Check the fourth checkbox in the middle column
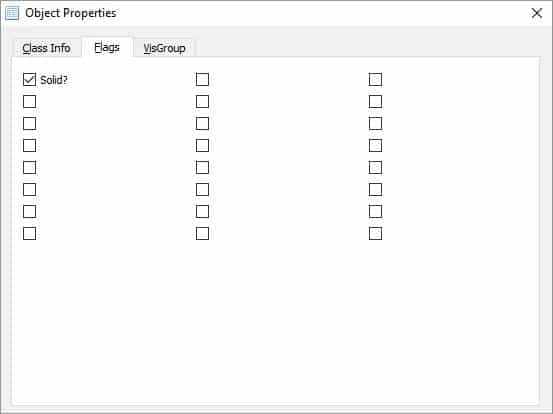553x414 pixels. click(202, 146)
